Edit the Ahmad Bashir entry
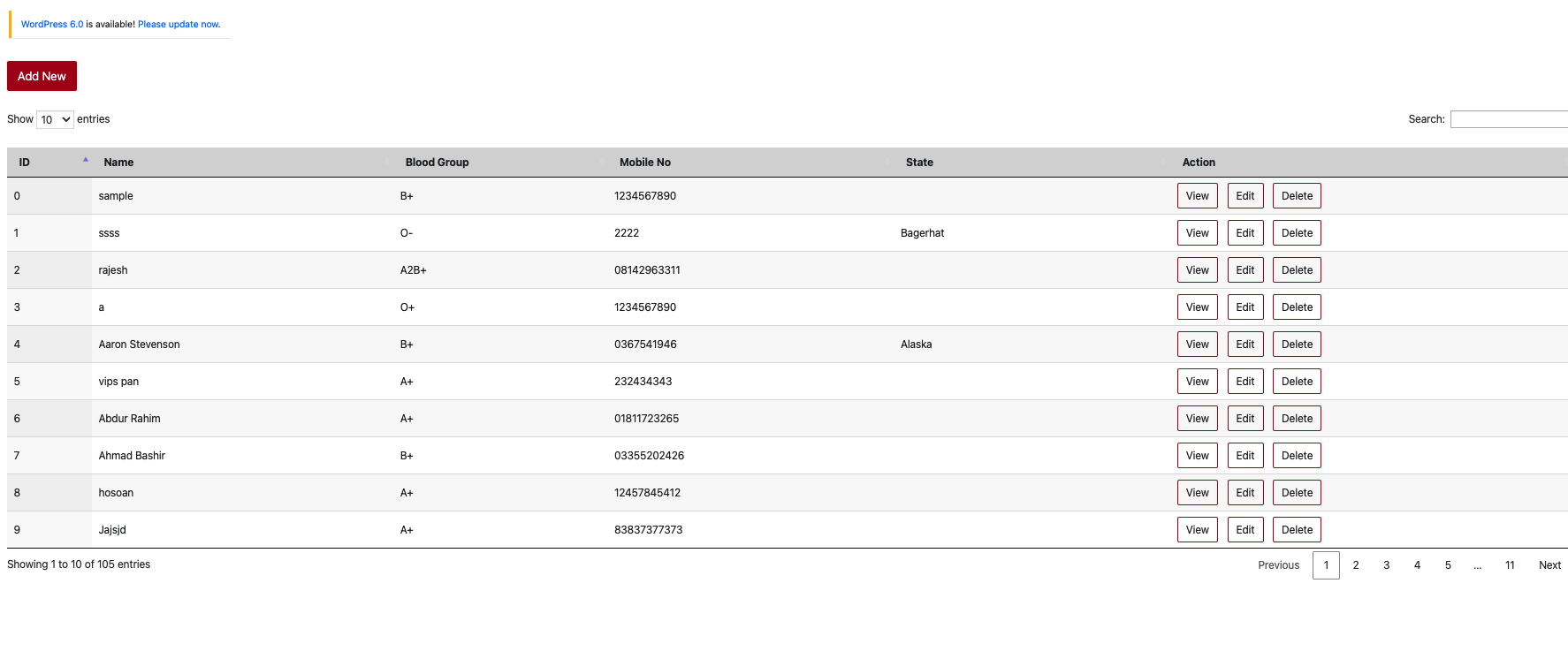The image size is (1568, 659). [x=1245, y=456]
